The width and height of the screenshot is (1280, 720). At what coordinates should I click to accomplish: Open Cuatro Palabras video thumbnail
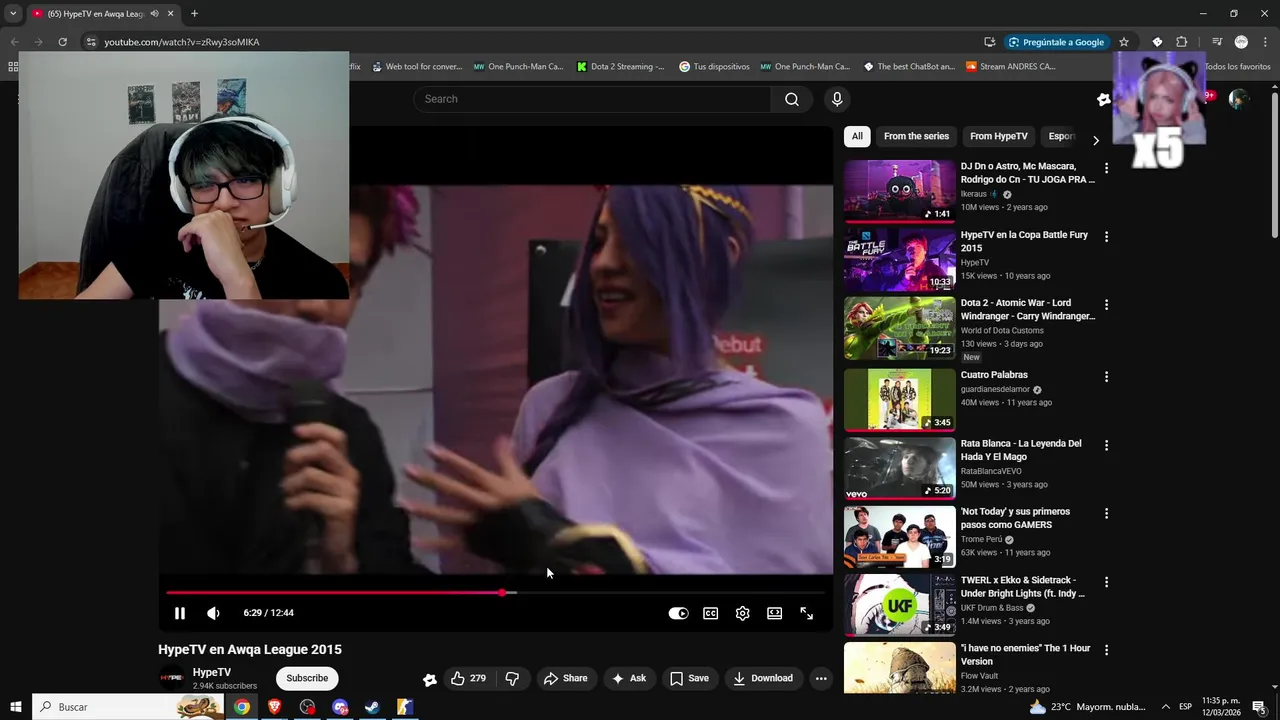[900, 400]
